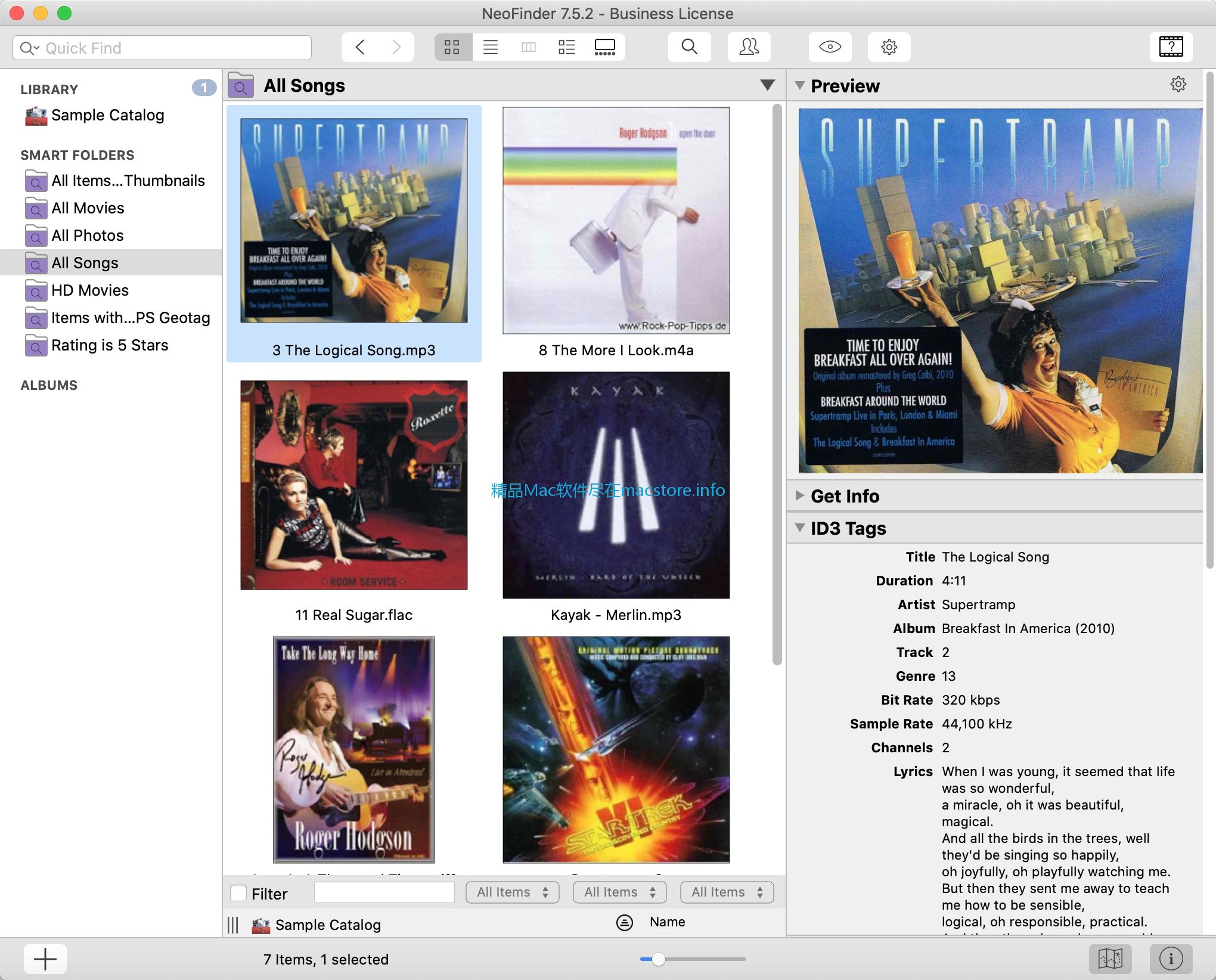Click the Bit Rate value 320 kbps
This screenshot has width=1216, height=980.
click(971, 700)
